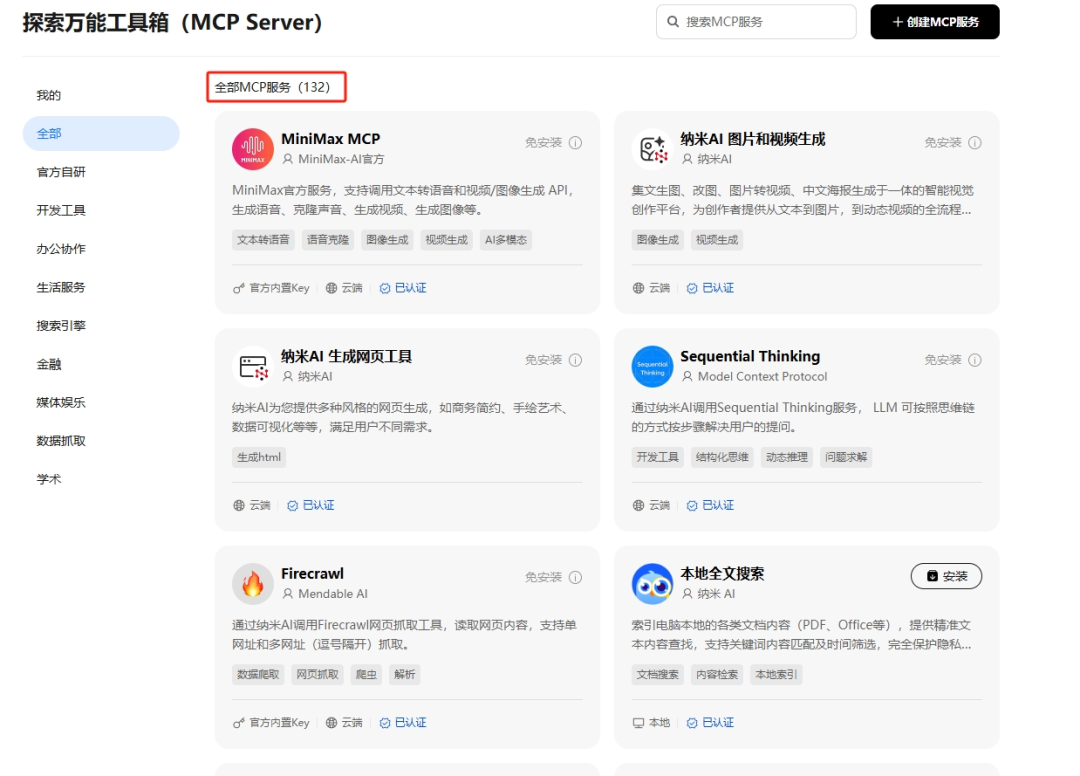Click the magnifier icon in search box
This screenshot has width=1080, height=776.
(673, 22)
